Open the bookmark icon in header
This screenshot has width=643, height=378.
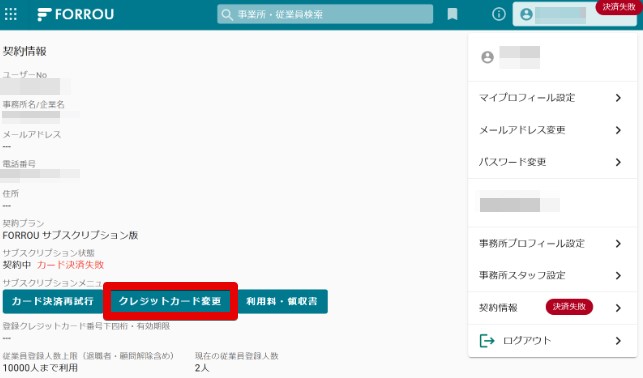click(x=452, y=14)
